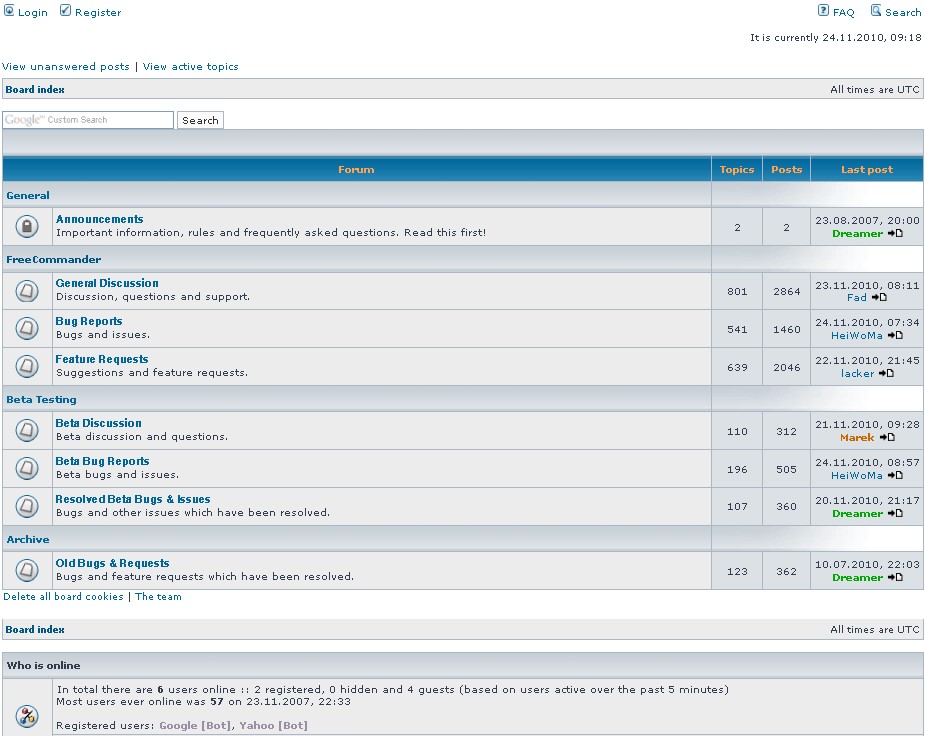Image resolution: width=925 pixels, height=736 pixels.
Task: Go to the bottom Board index link
Action: (35, 630)
